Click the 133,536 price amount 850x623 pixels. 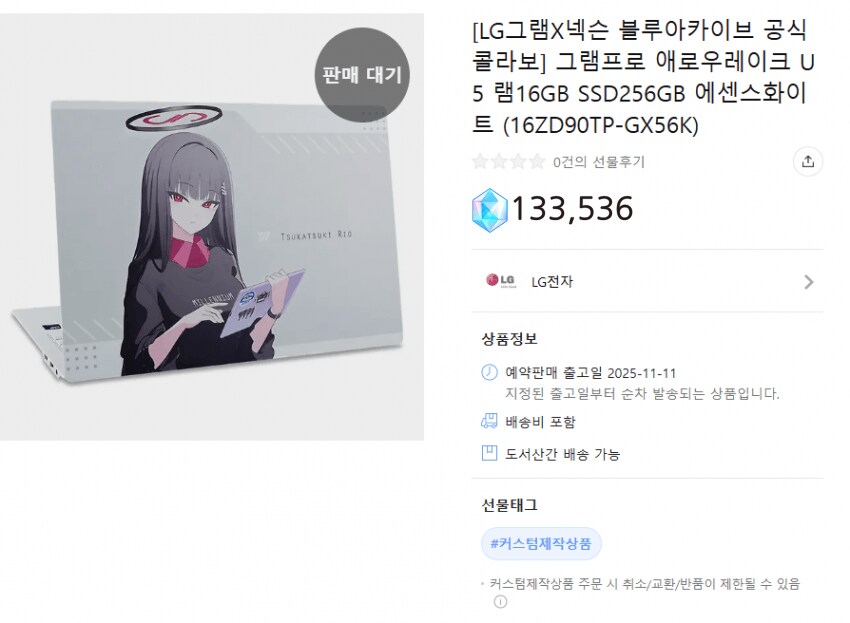point(572,209)
